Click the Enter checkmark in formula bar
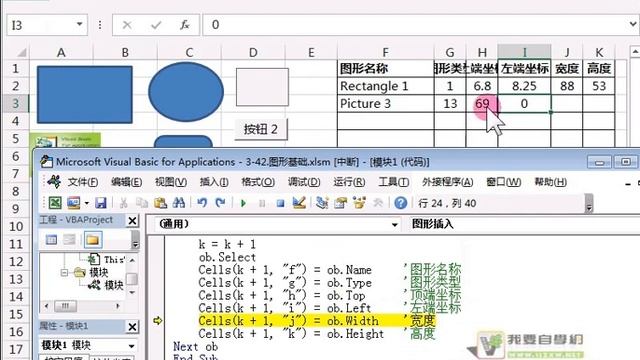 [x=156, y=25]
